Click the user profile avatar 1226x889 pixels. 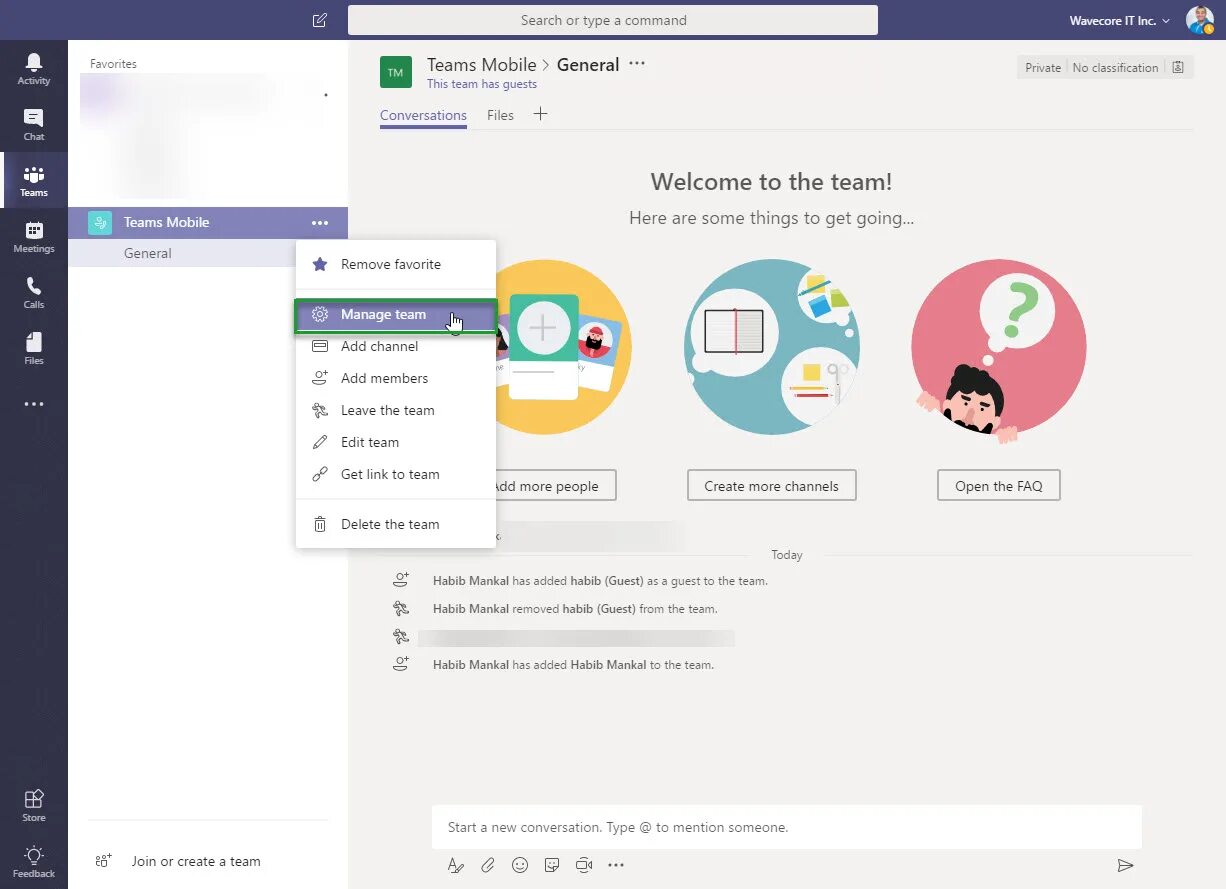(x=1199, y=20)
